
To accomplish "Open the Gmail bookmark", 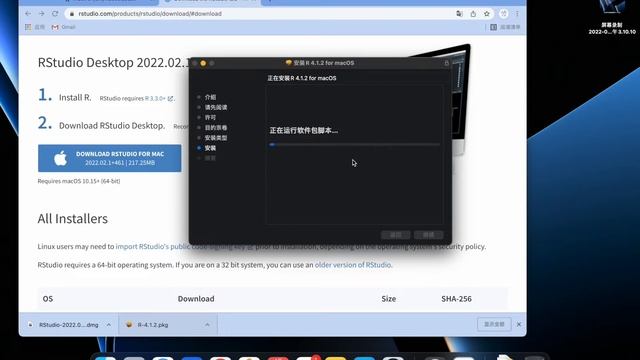I will (63, 27).
